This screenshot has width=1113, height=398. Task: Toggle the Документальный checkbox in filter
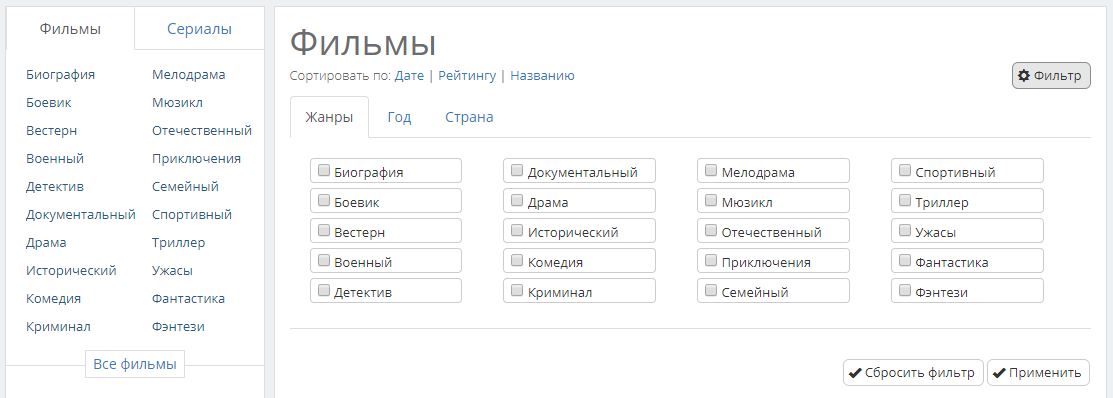coord(517,170)
